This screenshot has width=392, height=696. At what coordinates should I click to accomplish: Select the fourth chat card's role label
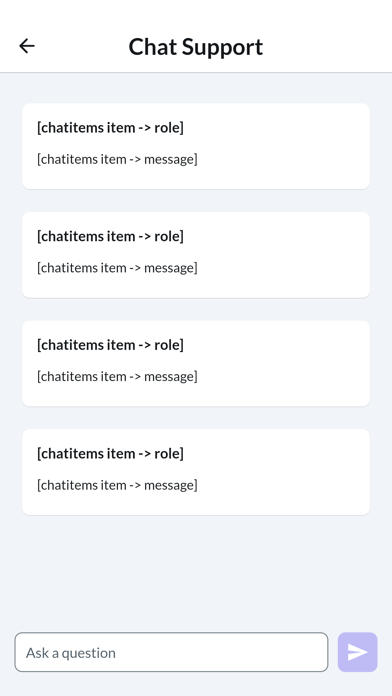[110, 454]
